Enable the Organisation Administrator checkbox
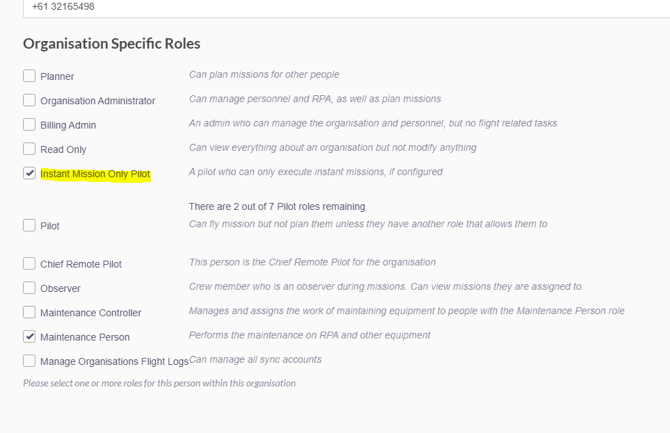Screen dimensions: 670x433 pyautogui.click(x=30, y=100)
